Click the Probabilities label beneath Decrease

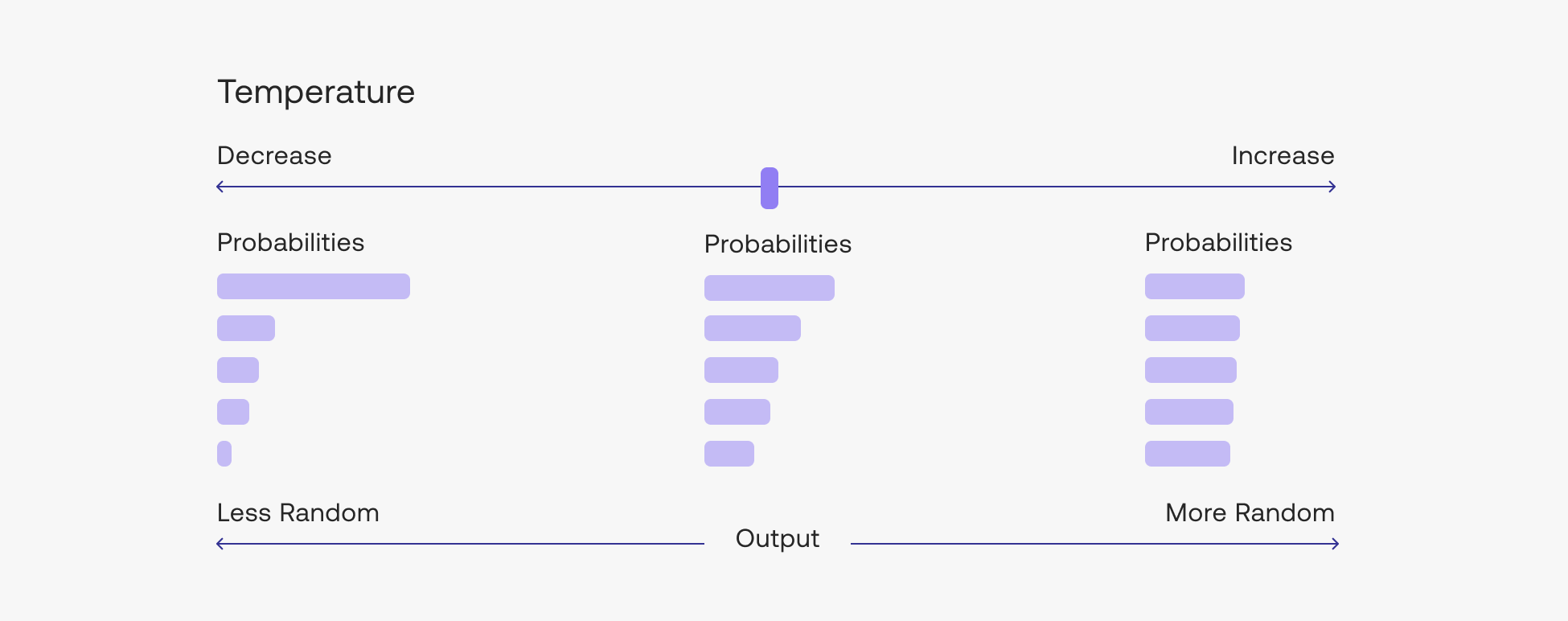[290, 242]
